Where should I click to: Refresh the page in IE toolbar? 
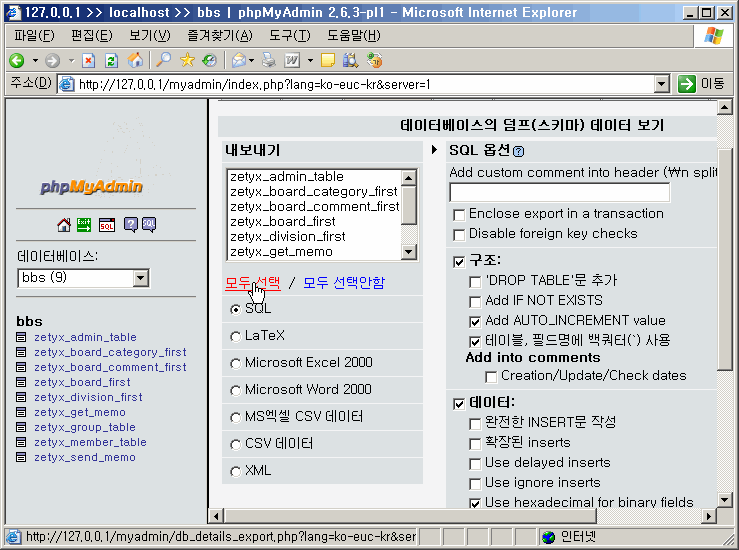tap(111, 60)
